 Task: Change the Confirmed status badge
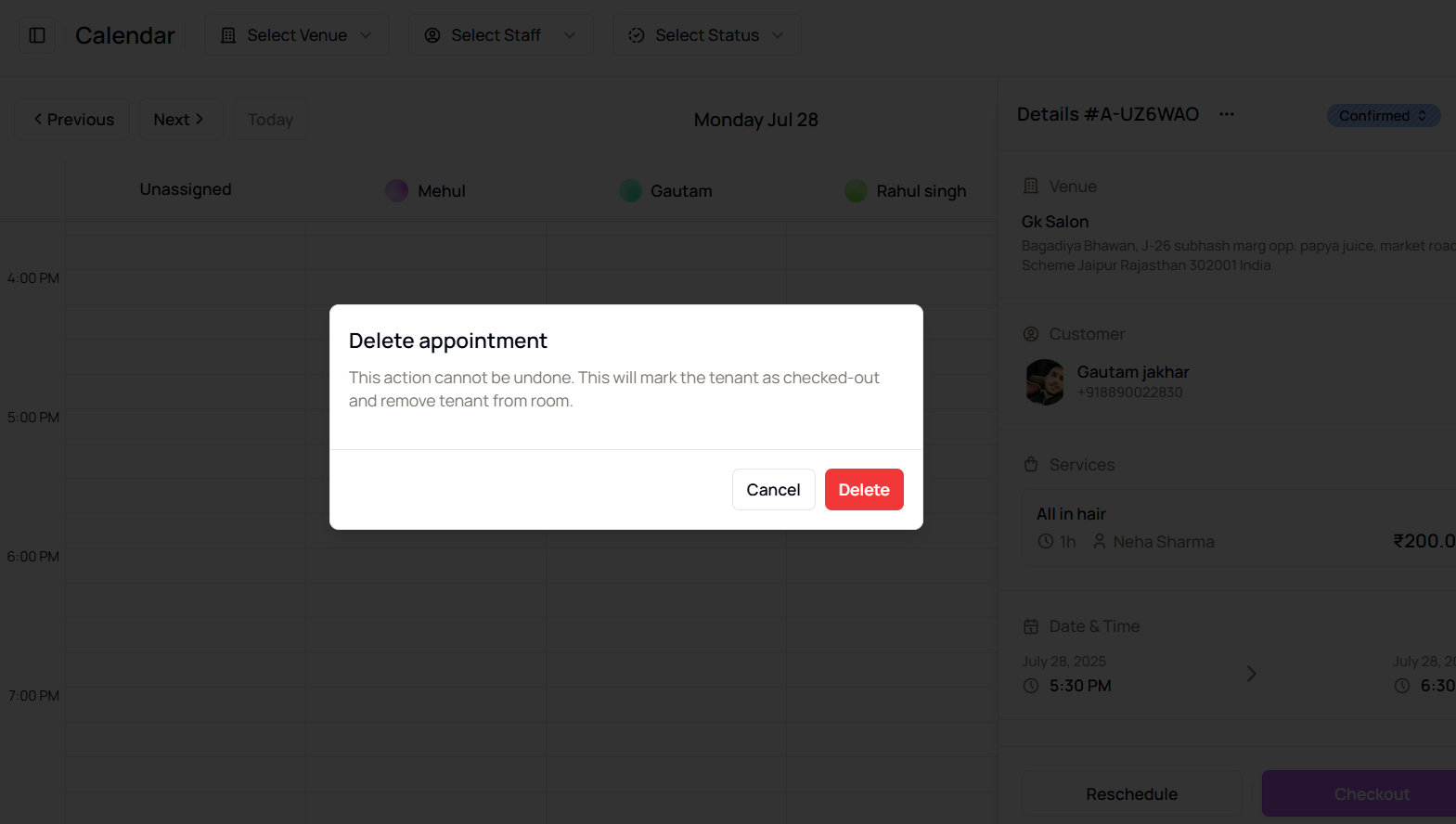click(x=1383, y=115)
